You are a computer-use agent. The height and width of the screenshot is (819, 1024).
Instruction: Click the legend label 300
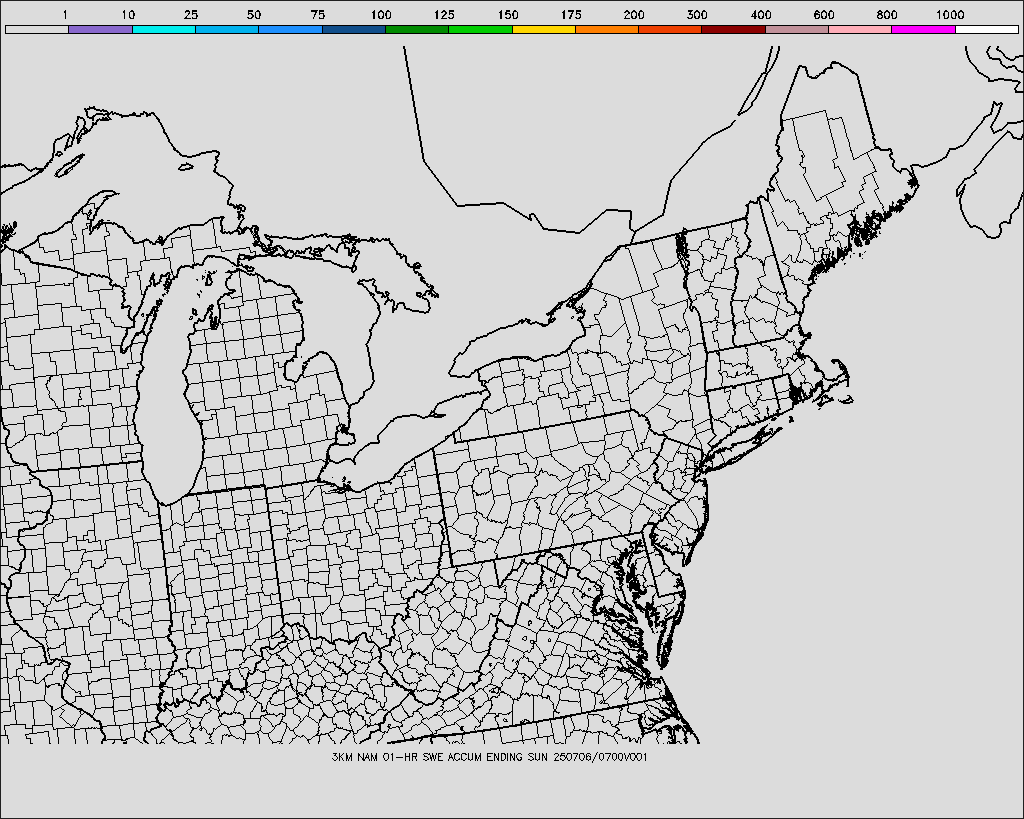tap(697, 14)
